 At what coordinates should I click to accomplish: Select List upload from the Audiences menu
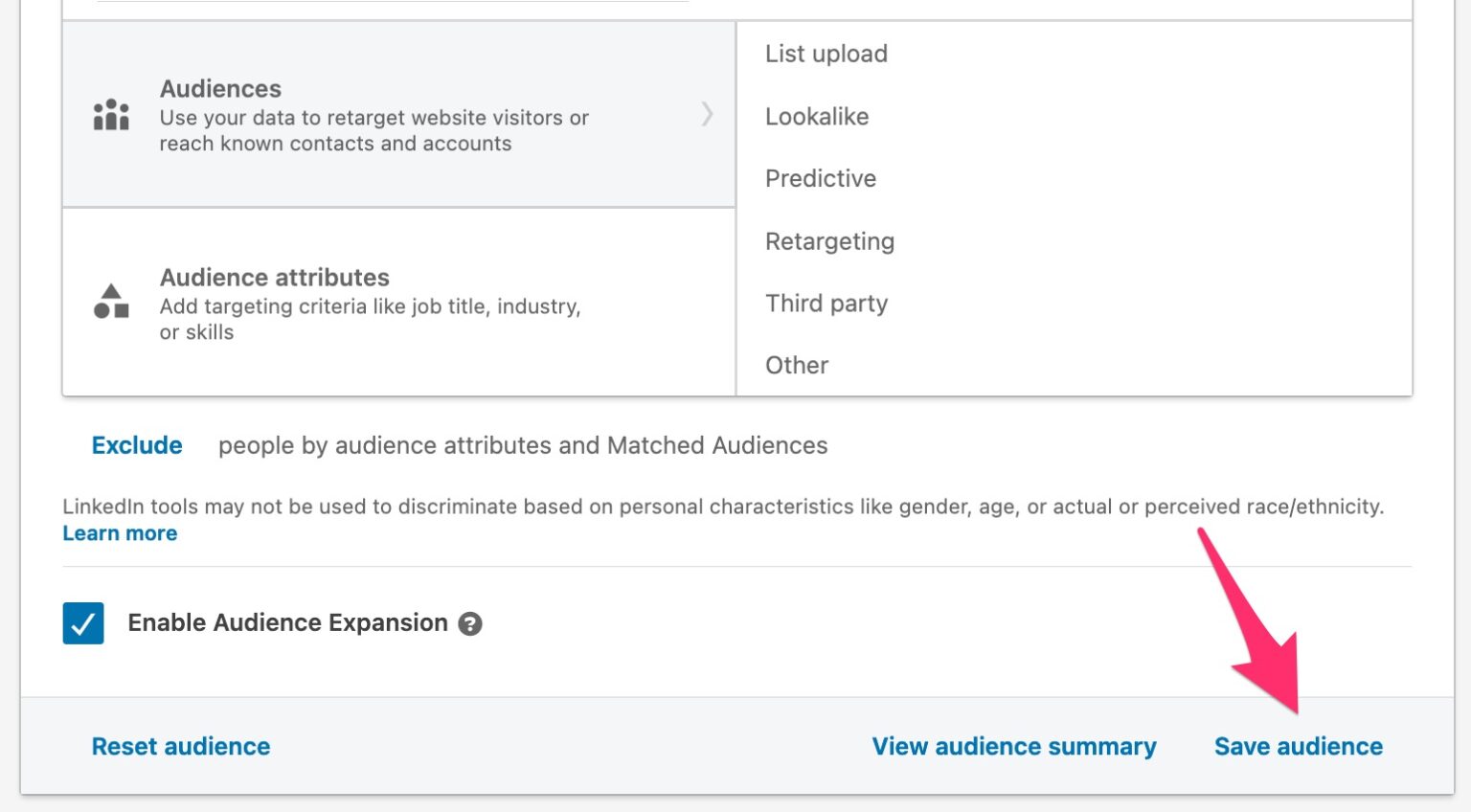825,54
